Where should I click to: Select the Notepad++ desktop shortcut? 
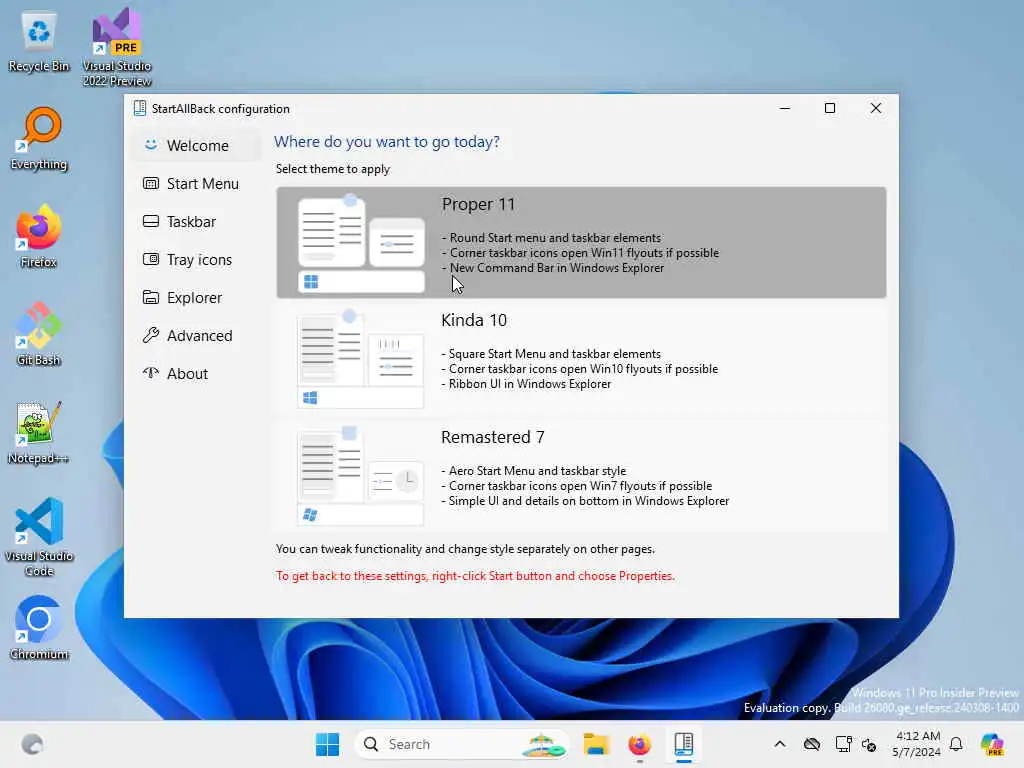tap(39, 432)
